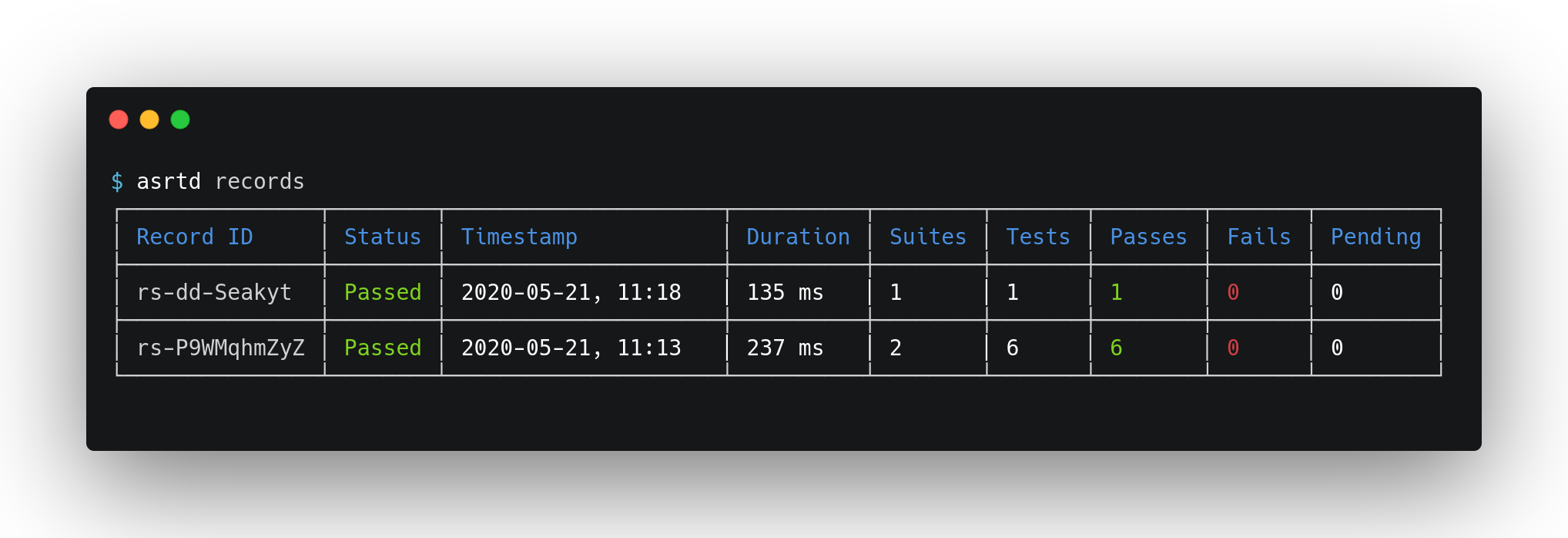The image size is (1568, 538).
Task: Click the red close window button
Action: 119,119
